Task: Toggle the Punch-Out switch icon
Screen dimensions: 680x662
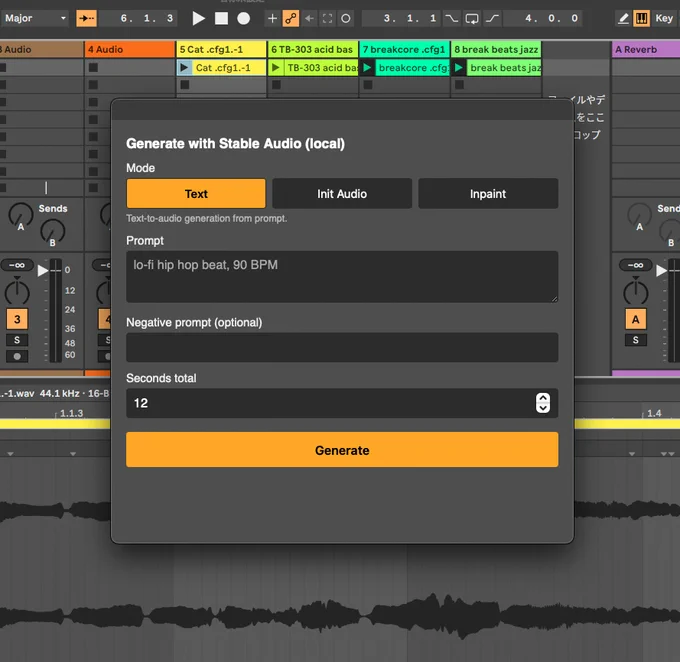Action: pos(492,18)
